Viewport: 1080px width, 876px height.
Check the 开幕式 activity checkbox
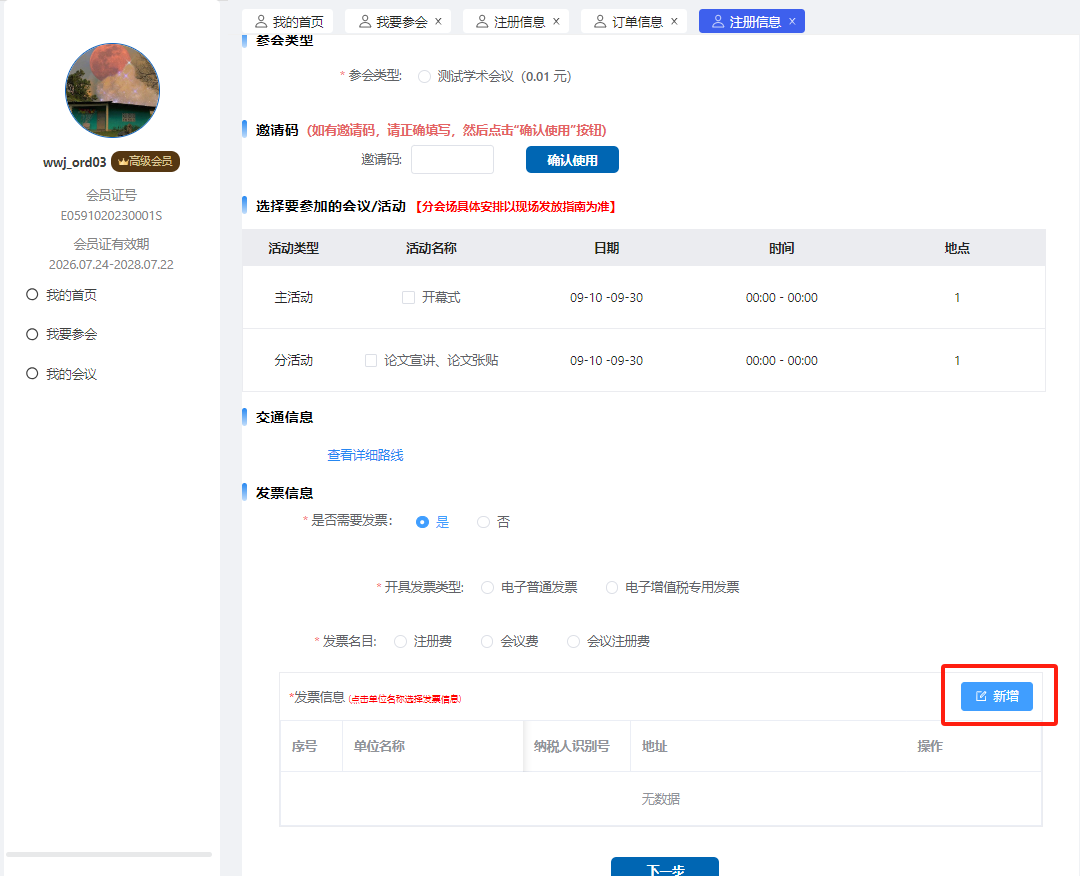pos(408,297)
